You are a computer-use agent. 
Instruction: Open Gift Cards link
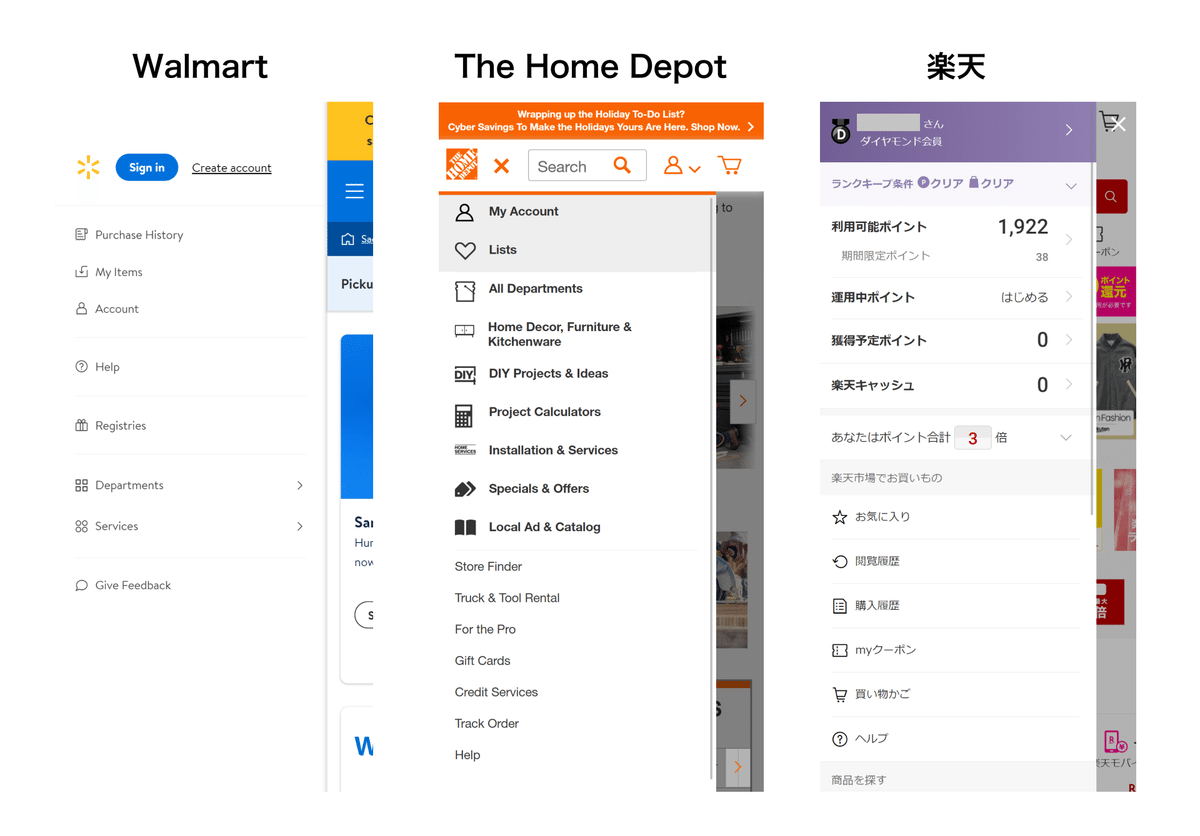[482, 661]
